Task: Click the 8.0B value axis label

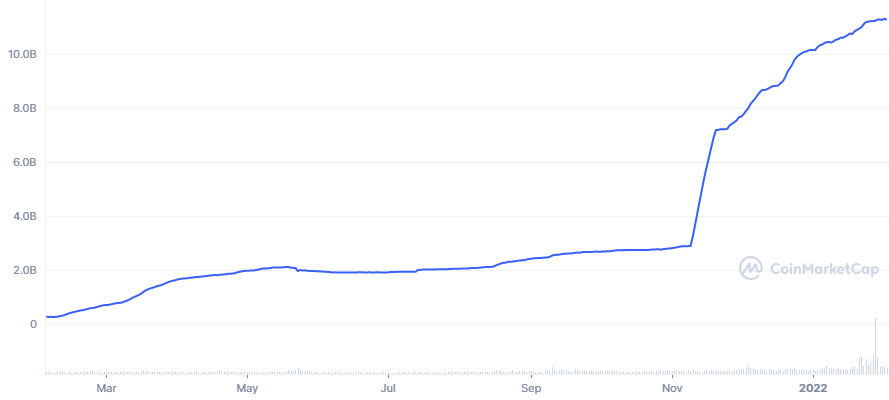Action: (25, 108)
